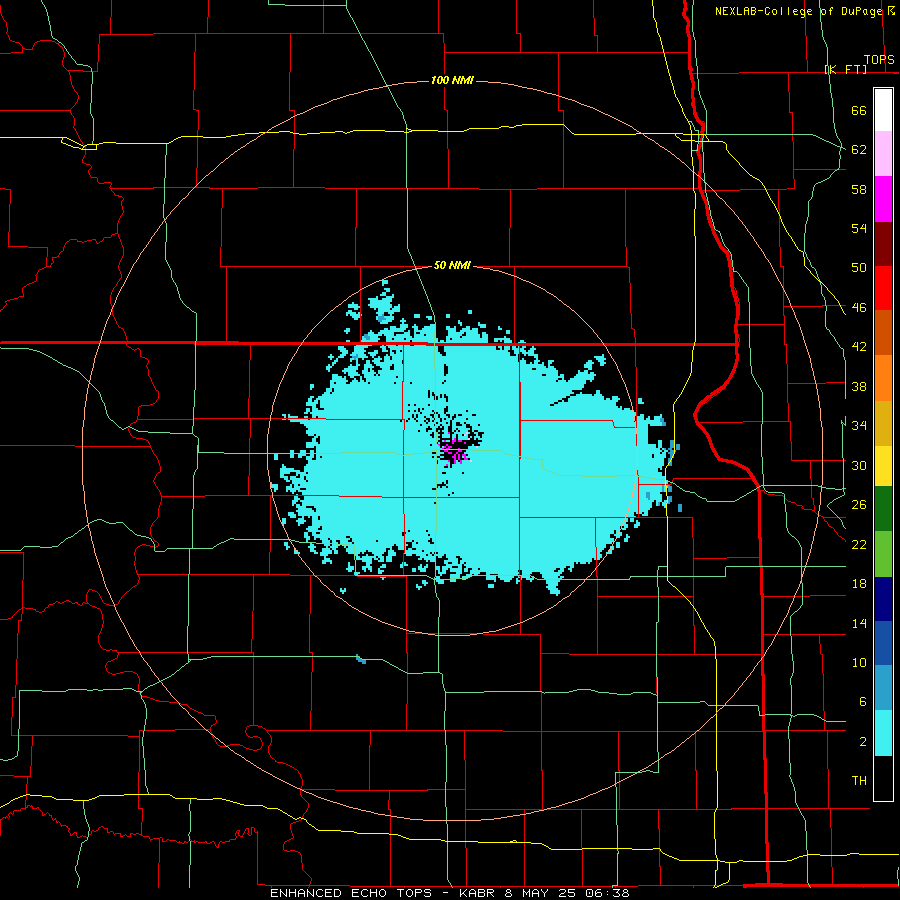Click the 100 NMI range ring label
Image resolution: width=900 pixels, height=900 pixels.
452,80
